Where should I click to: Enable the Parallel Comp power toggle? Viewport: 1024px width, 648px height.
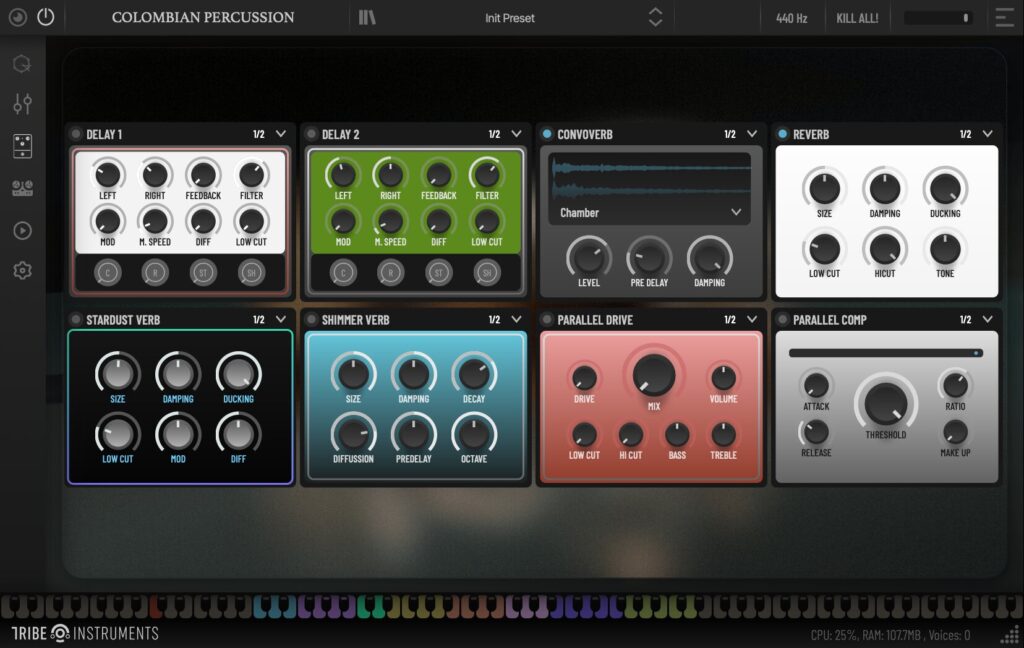(782, 319)
